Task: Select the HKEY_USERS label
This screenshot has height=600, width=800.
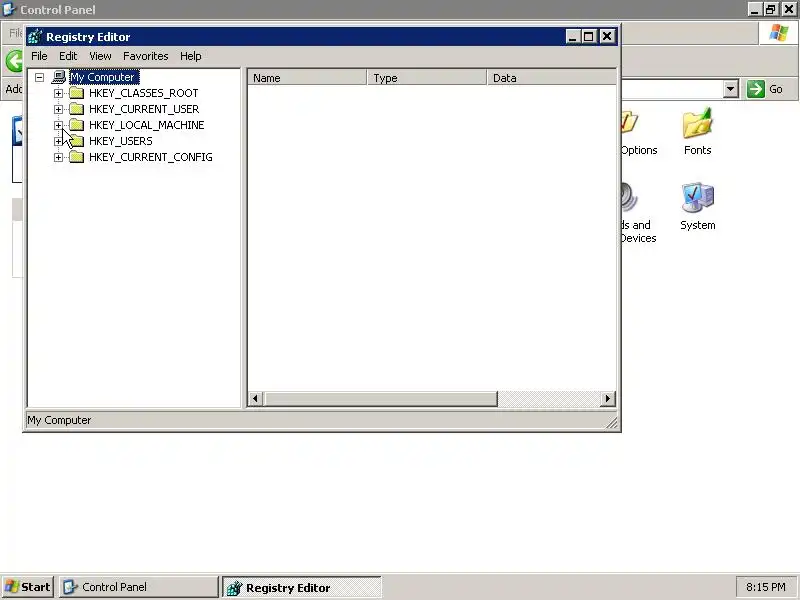Action: (x=120, y=141)
